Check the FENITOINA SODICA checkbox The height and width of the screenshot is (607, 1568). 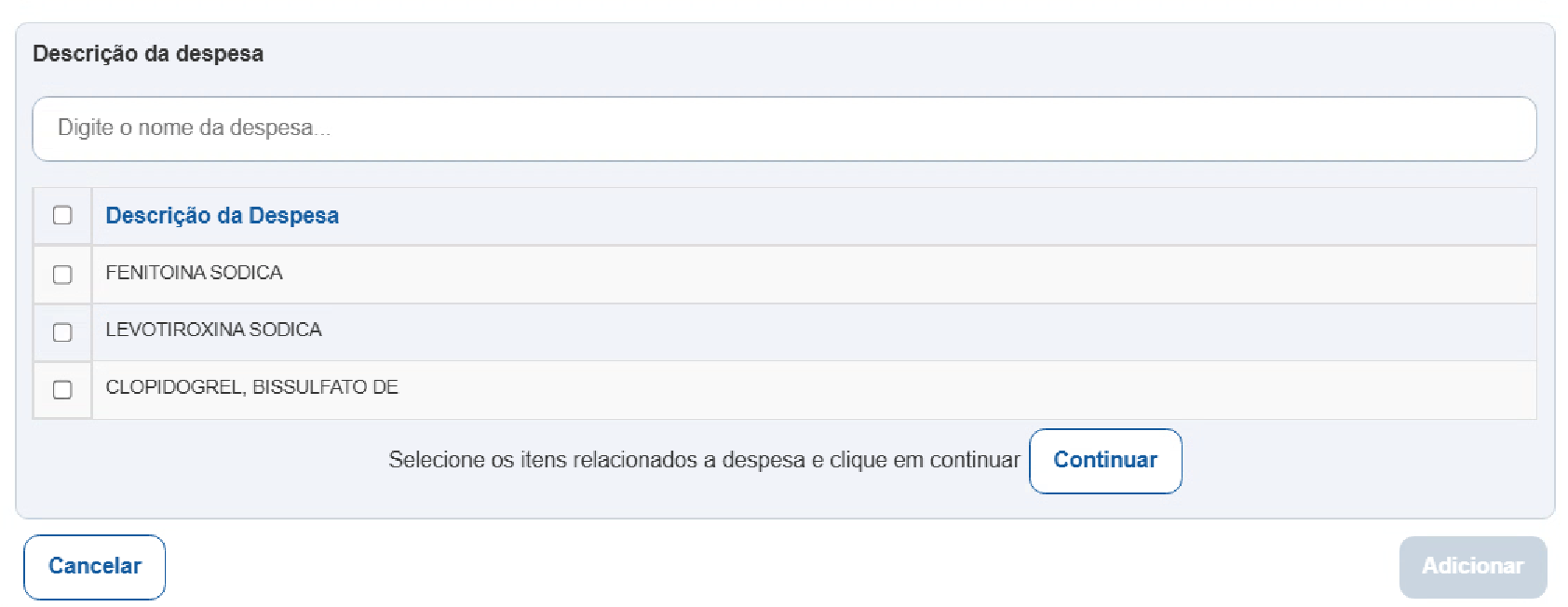[62, 275]
